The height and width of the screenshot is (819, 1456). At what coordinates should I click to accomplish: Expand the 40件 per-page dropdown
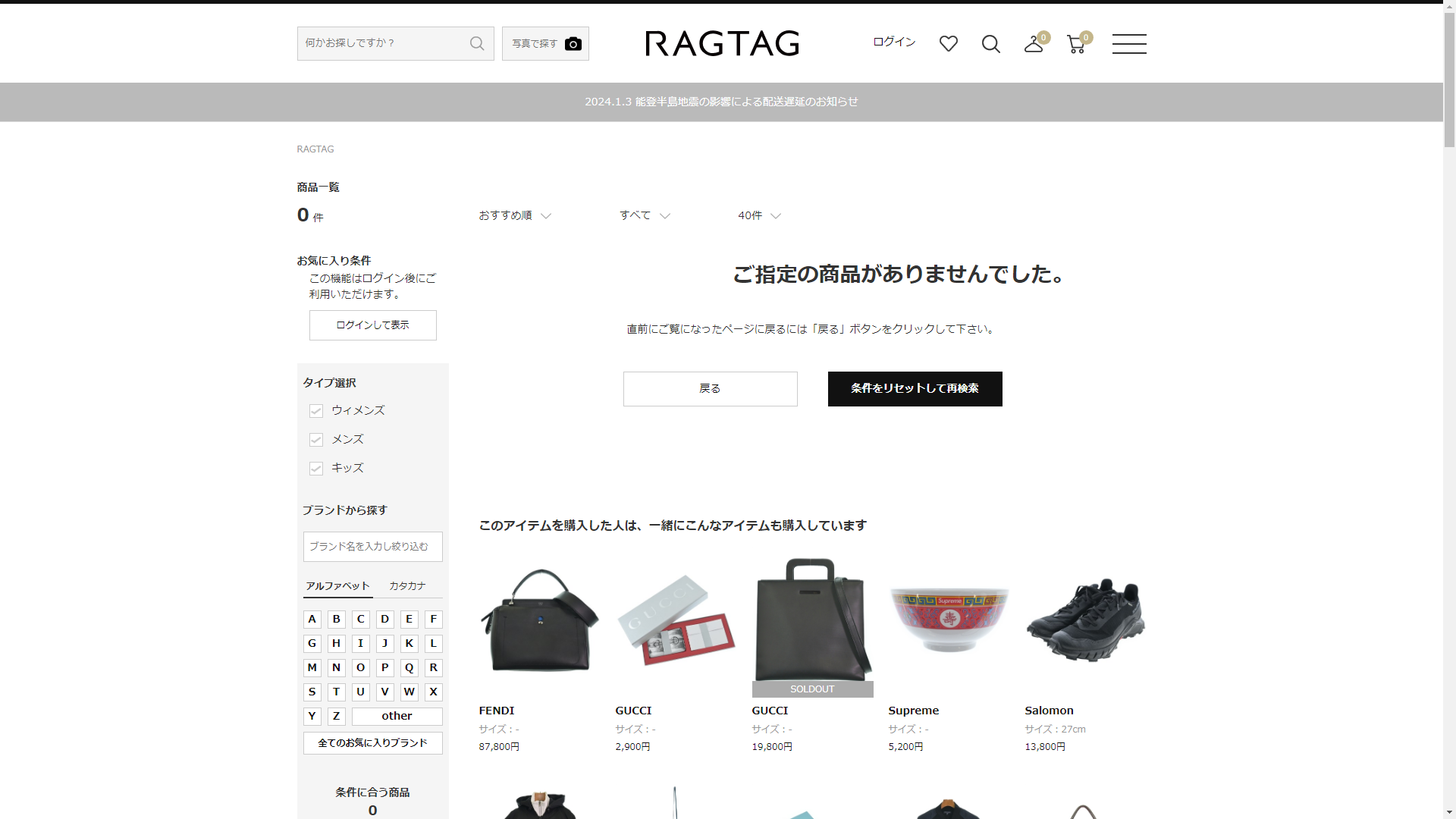pos(759,216)
